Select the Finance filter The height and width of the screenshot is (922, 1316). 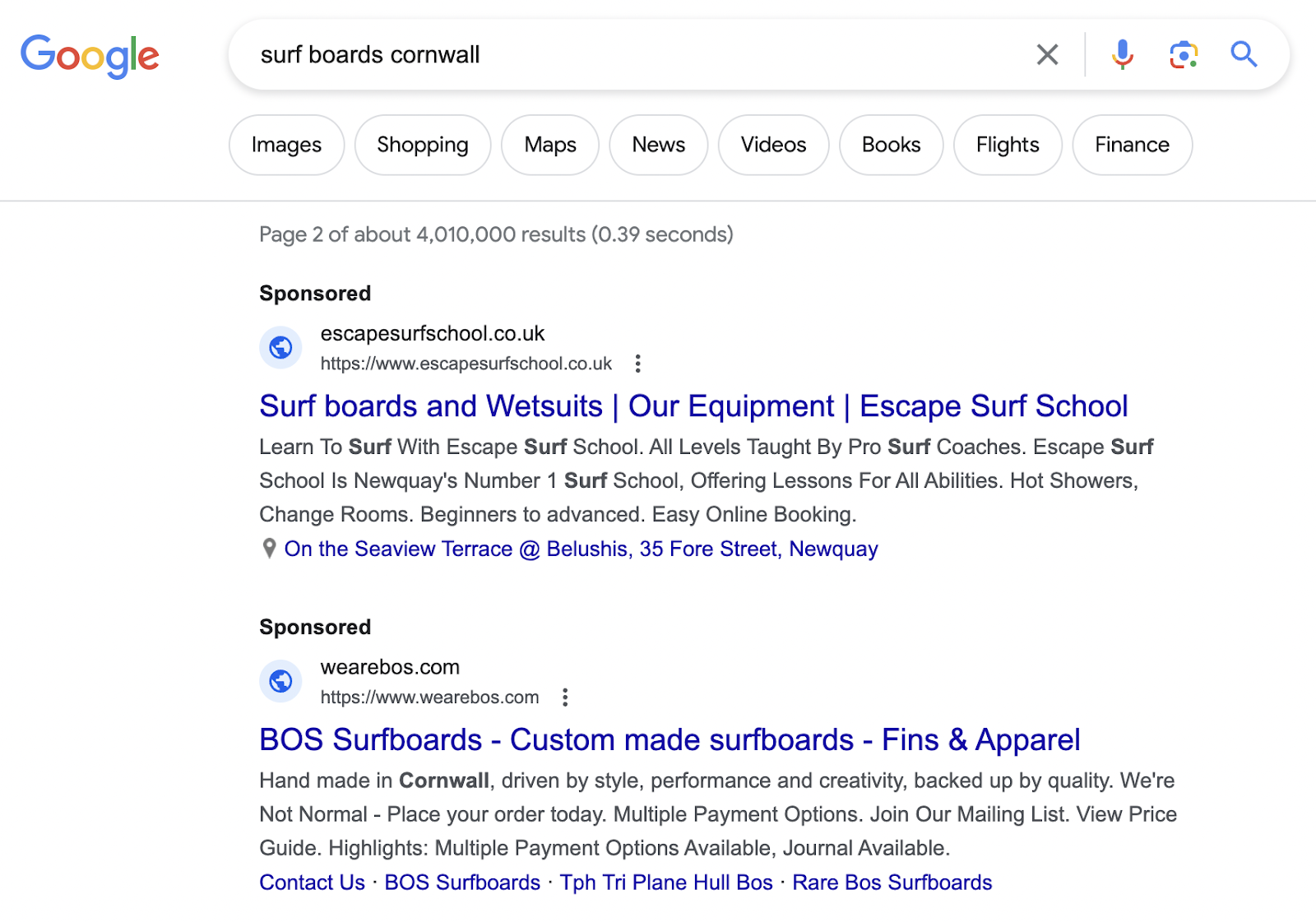[1132, 145]
